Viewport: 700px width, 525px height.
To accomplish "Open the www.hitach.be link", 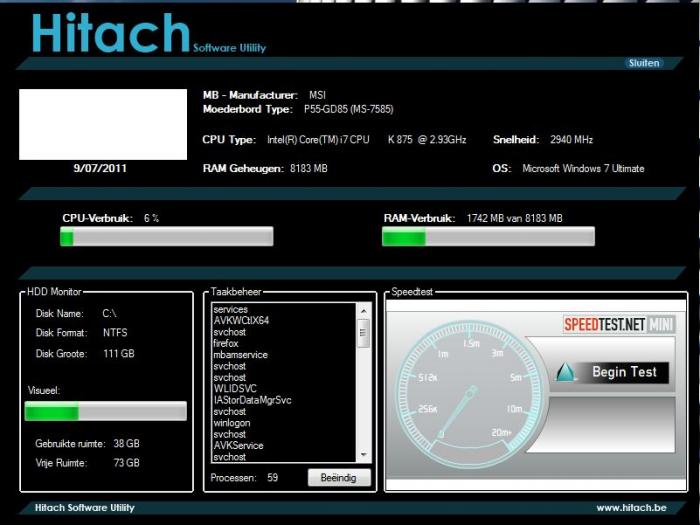I will coord(631,508).
